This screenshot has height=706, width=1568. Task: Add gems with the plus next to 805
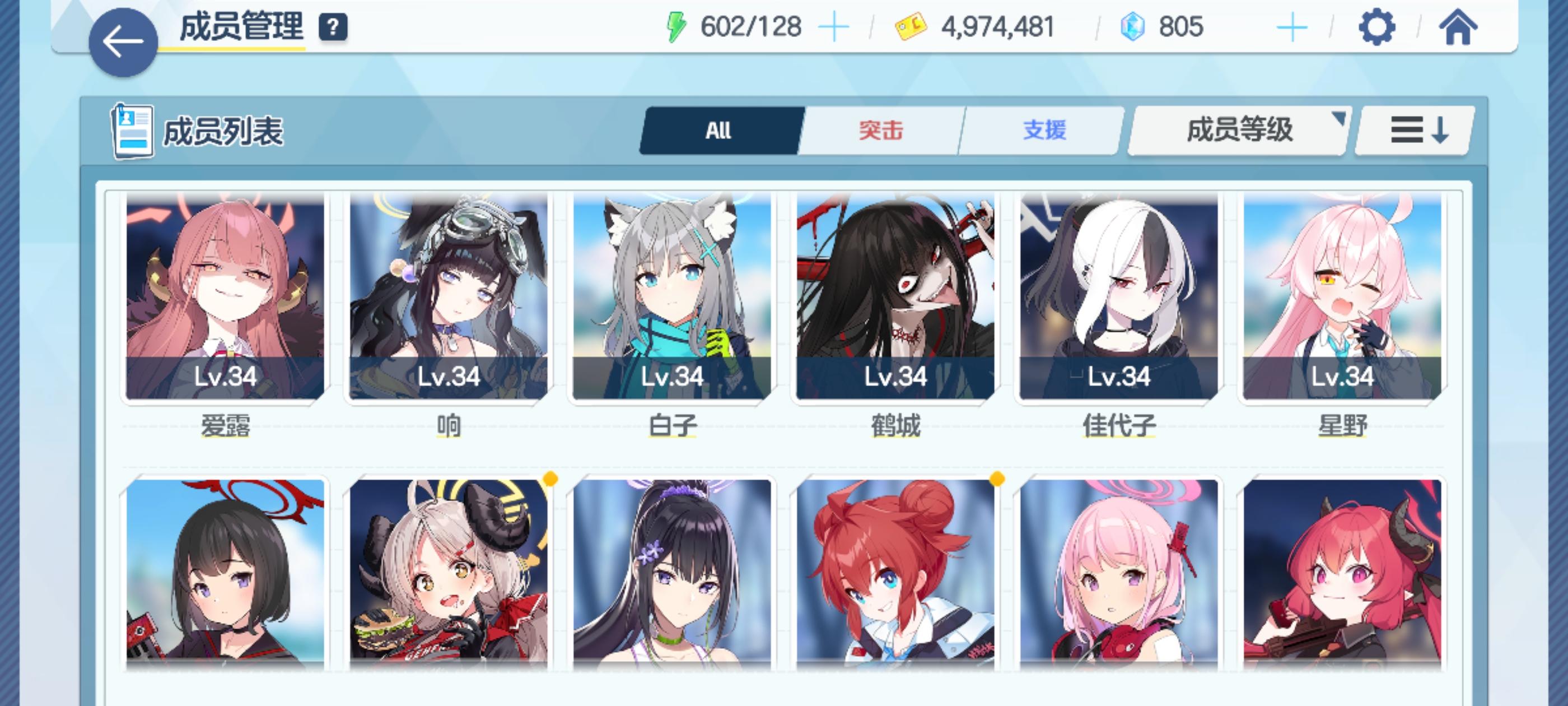pos(1292,27)
